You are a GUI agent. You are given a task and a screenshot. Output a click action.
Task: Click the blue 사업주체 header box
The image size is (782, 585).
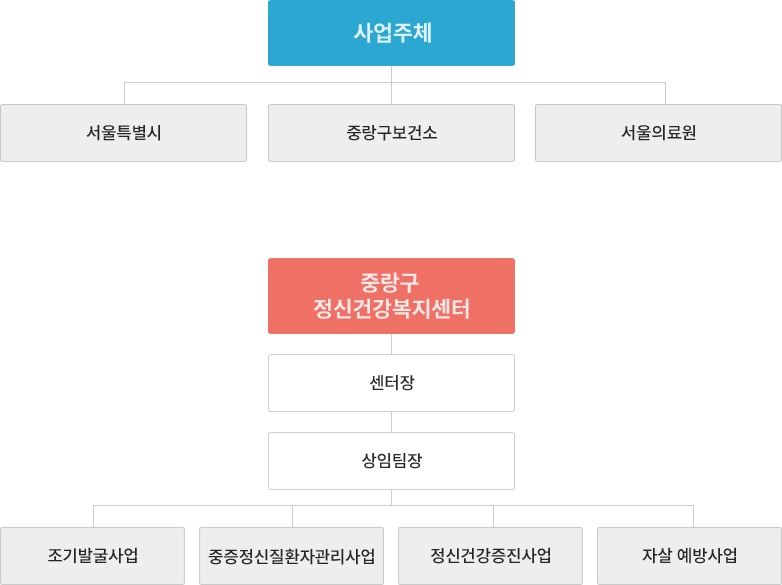[x=391, y=33]
